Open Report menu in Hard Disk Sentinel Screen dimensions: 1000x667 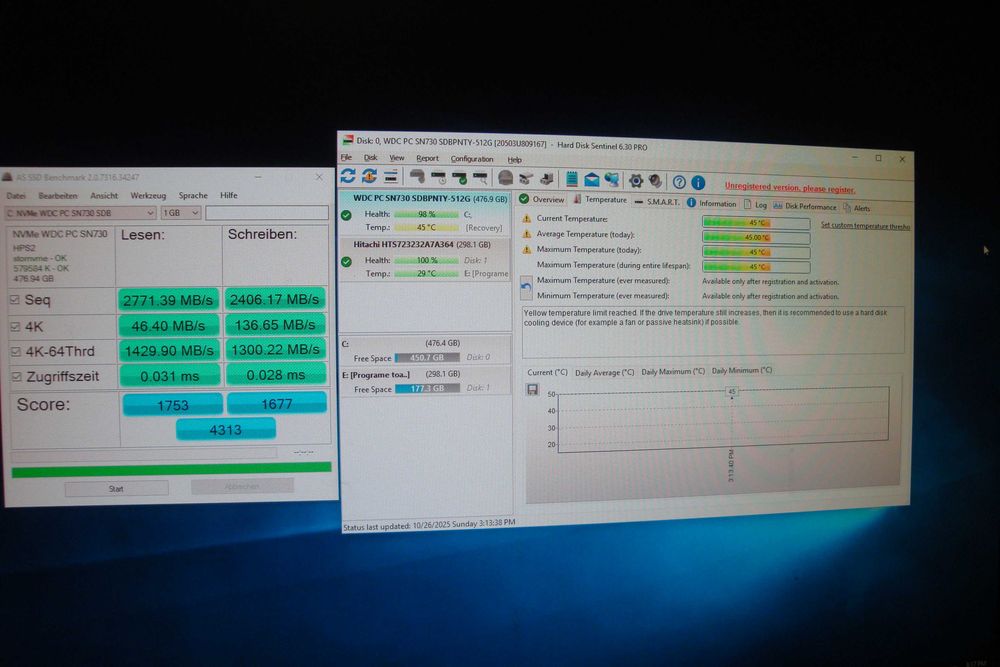pyautogui.click(x=427, y=158)
